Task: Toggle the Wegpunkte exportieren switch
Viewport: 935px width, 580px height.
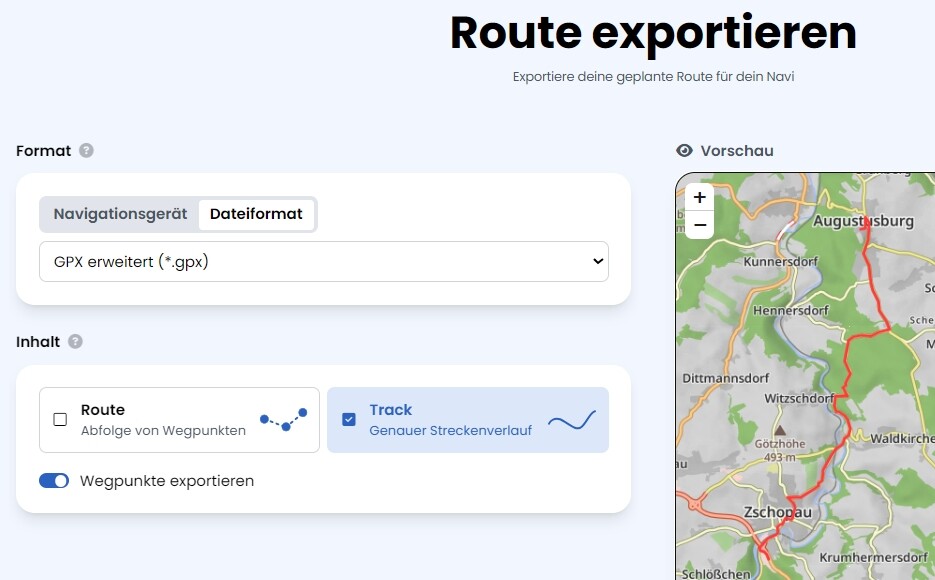Action: coord(54,481)
